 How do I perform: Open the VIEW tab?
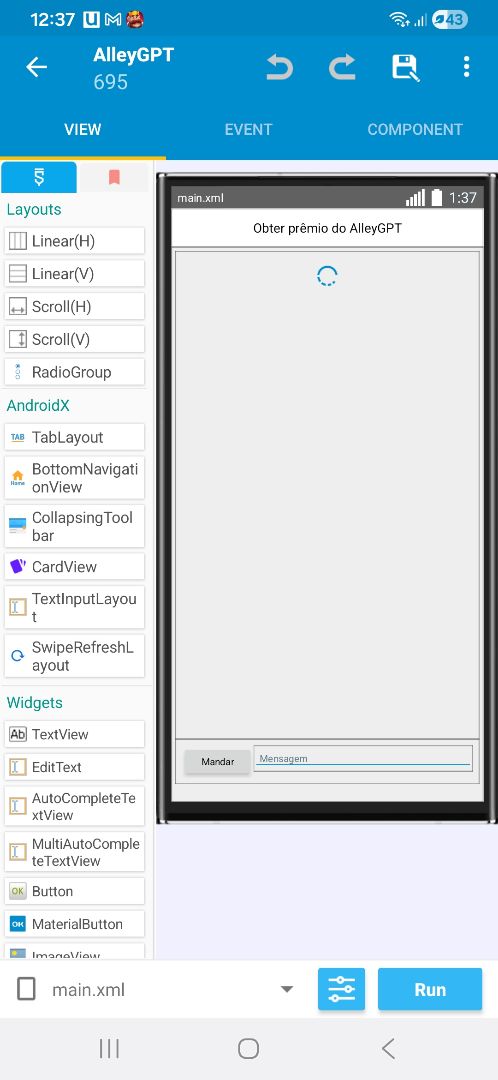point(83,129)
